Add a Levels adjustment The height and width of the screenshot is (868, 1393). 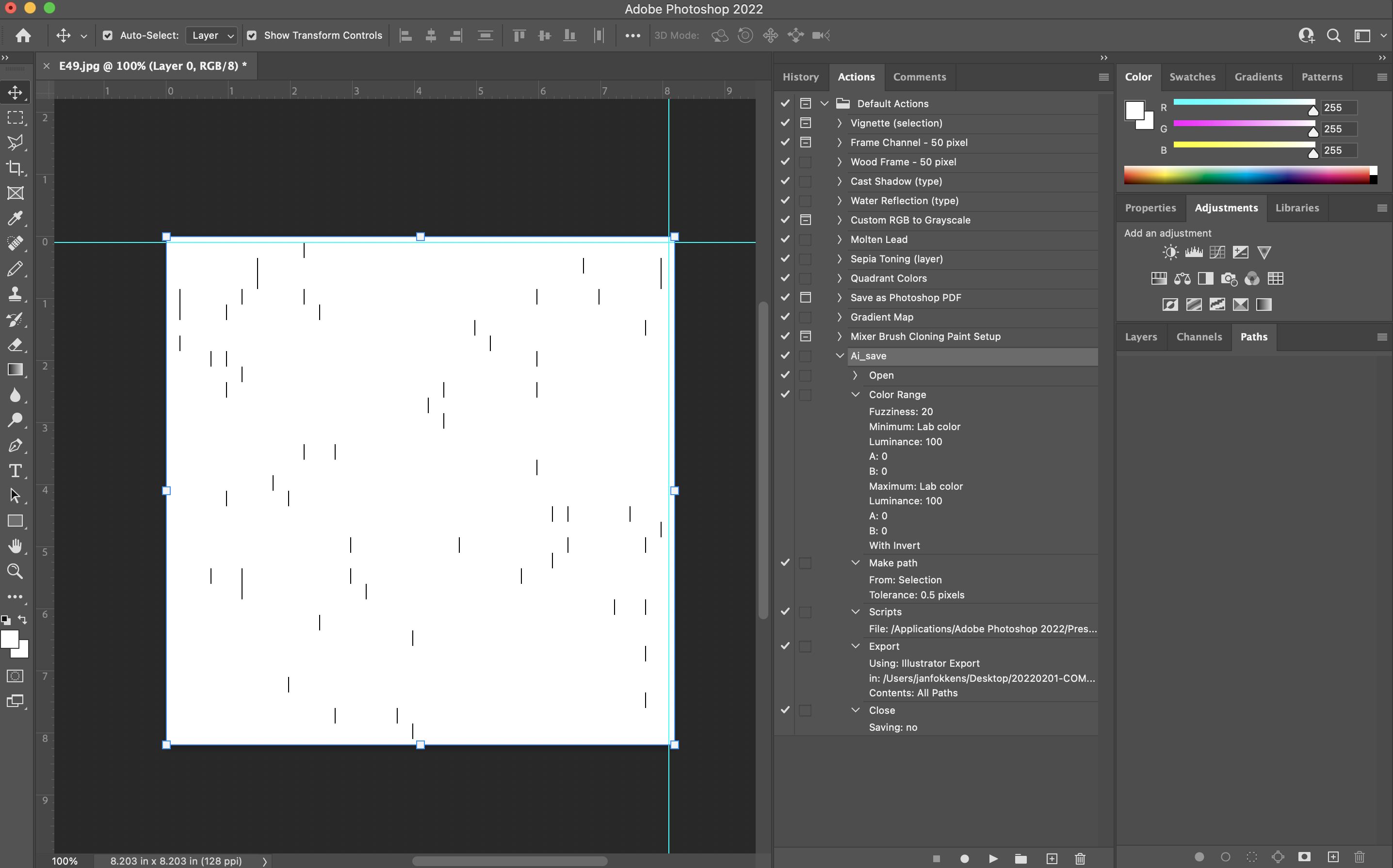click(x=1194, y=252)
